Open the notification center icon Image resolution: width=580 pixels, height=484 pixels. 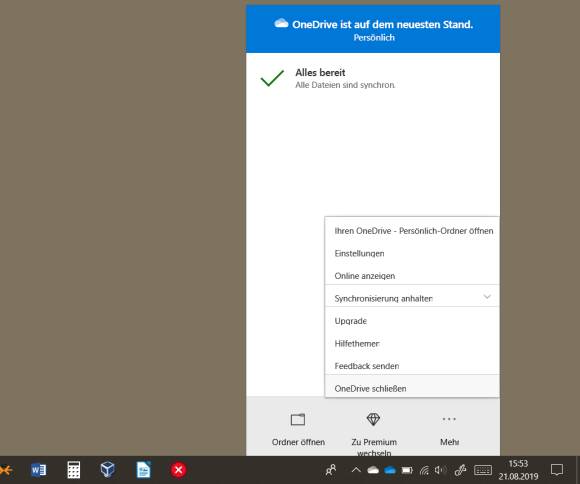tap(557, 470)
